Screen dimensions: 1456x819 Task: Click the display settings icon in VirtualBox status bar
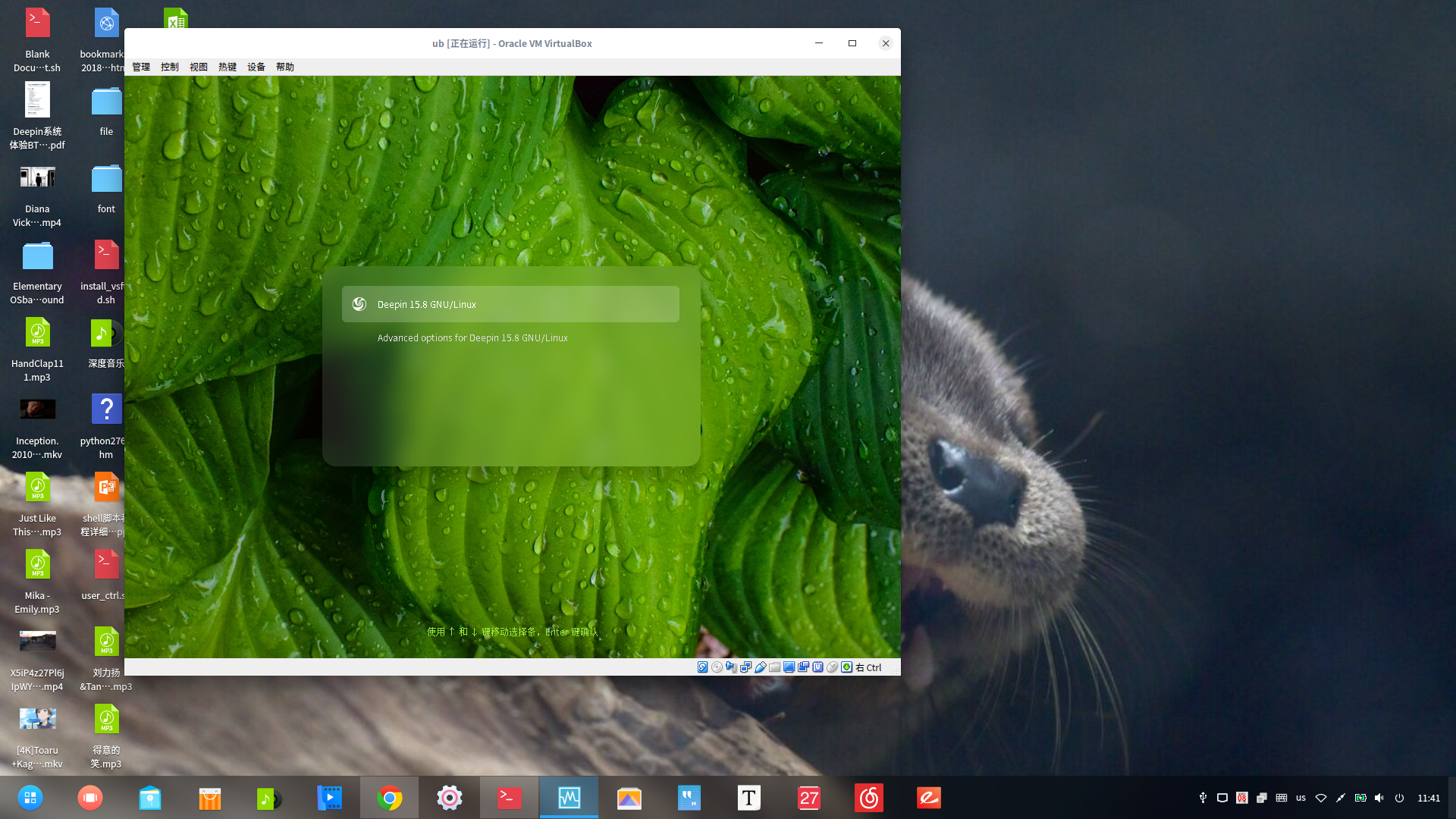click(789, 667)
